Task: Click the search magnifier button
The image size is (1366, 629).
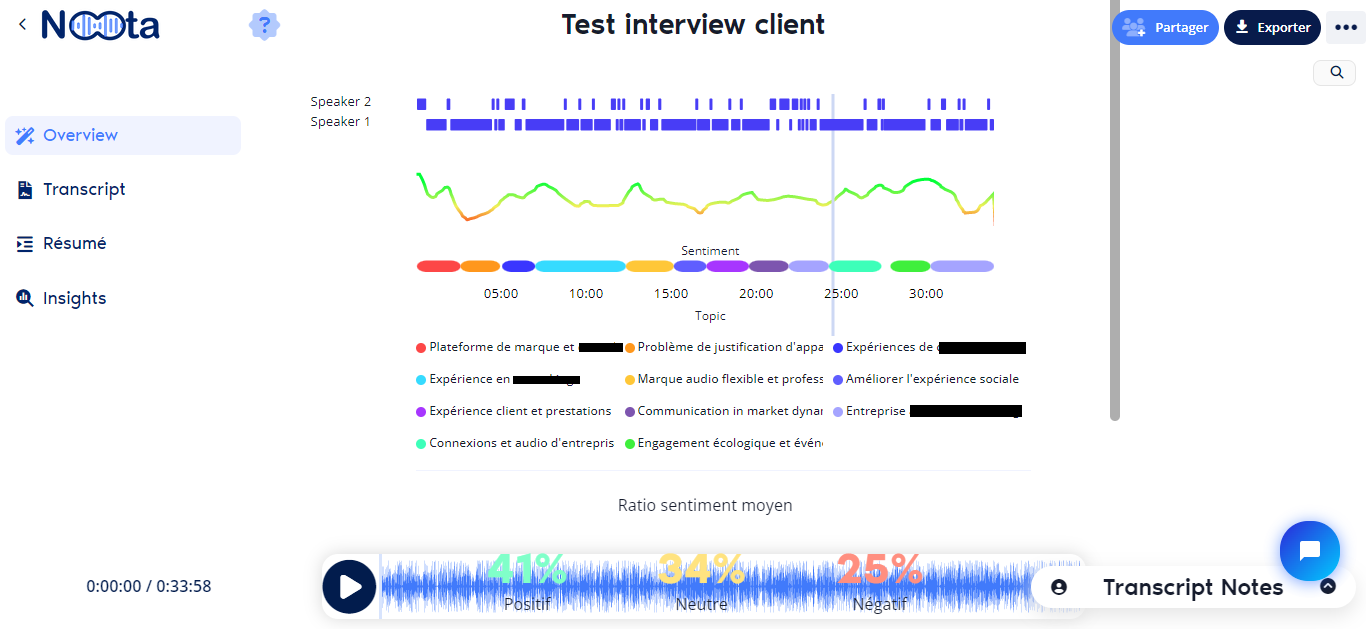Action: (x=1334, y=72)
